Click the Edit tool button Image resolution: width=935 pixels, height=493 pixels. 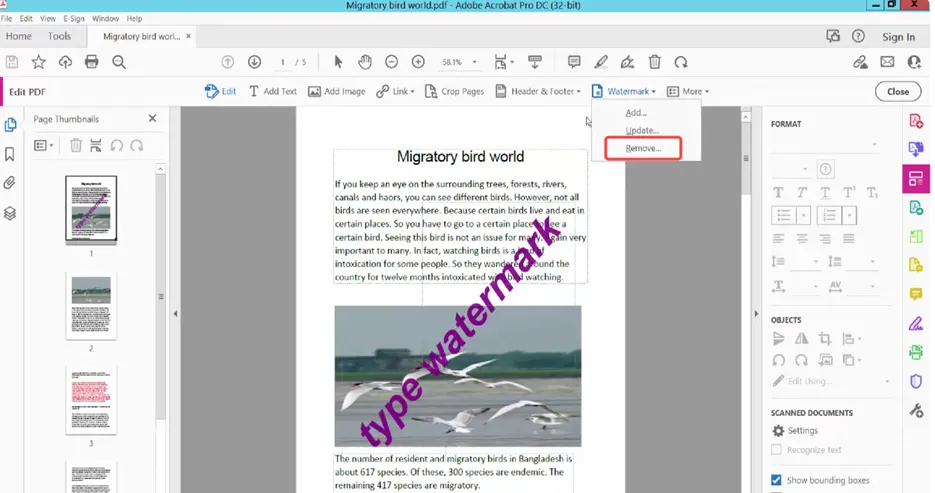[221, 92]
